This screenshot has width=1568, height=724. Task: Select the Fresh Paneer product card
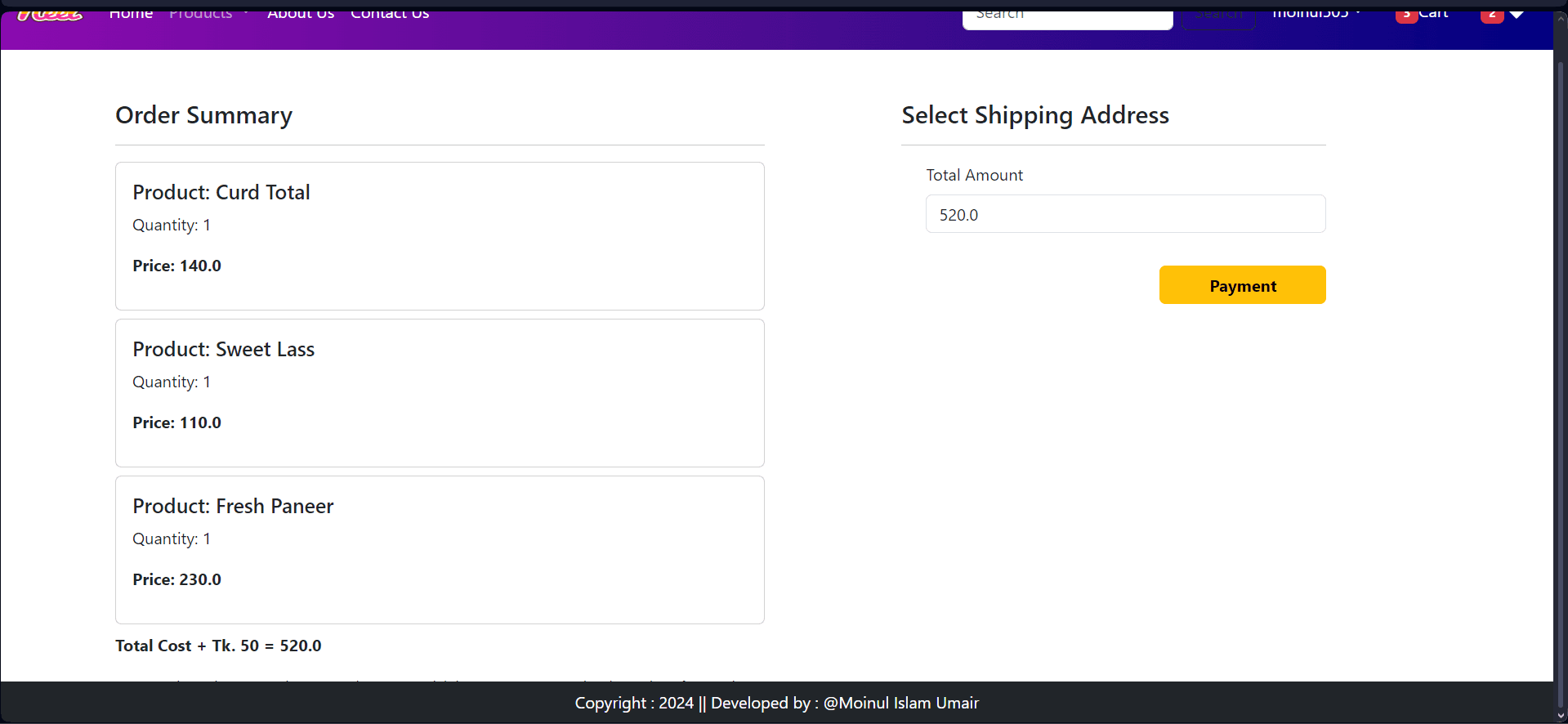440,550
